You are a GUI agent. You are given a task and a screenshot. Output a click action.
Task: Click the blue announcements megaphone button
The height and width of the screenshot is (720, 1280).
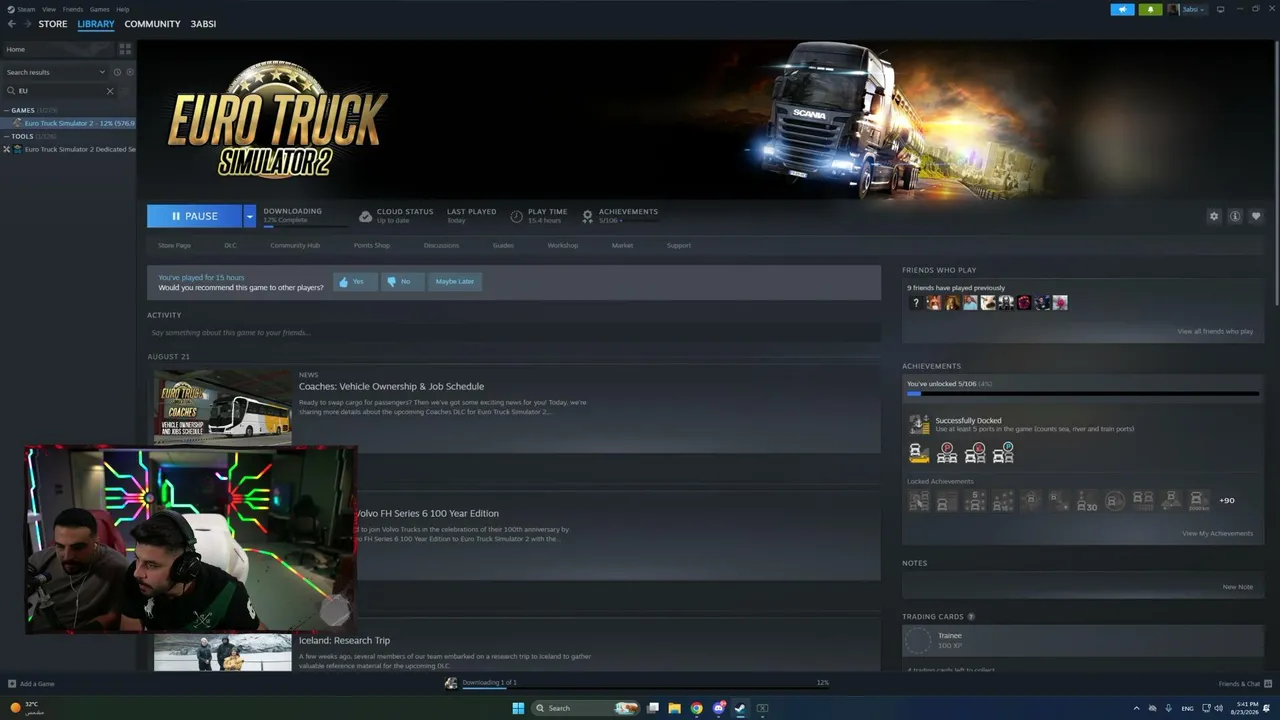tap(1122, 10)
